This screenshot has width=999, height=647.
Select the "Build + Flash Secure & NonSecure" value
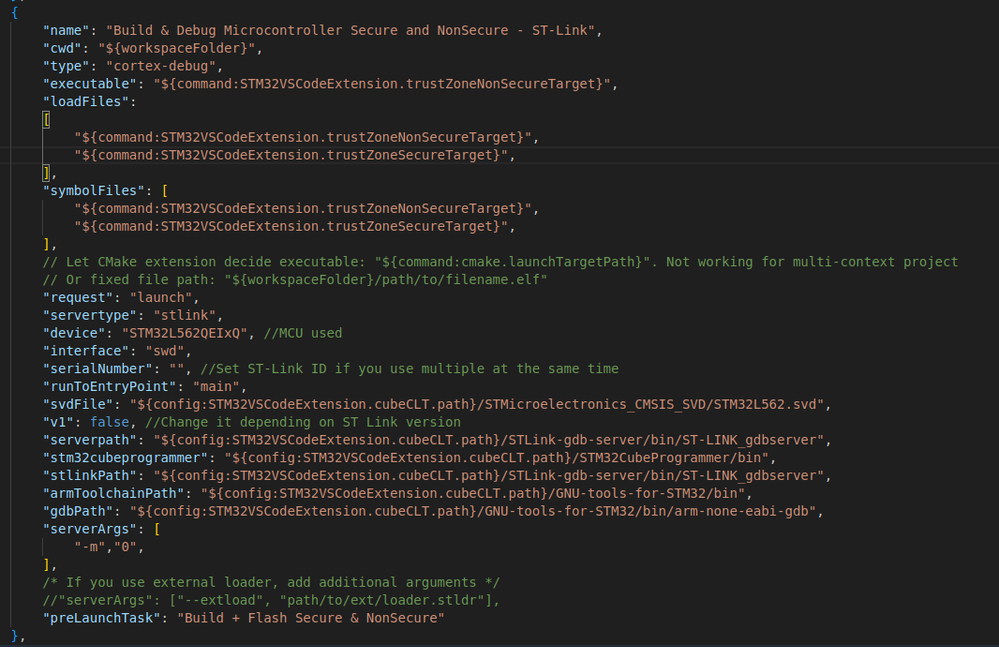[311, 619]
